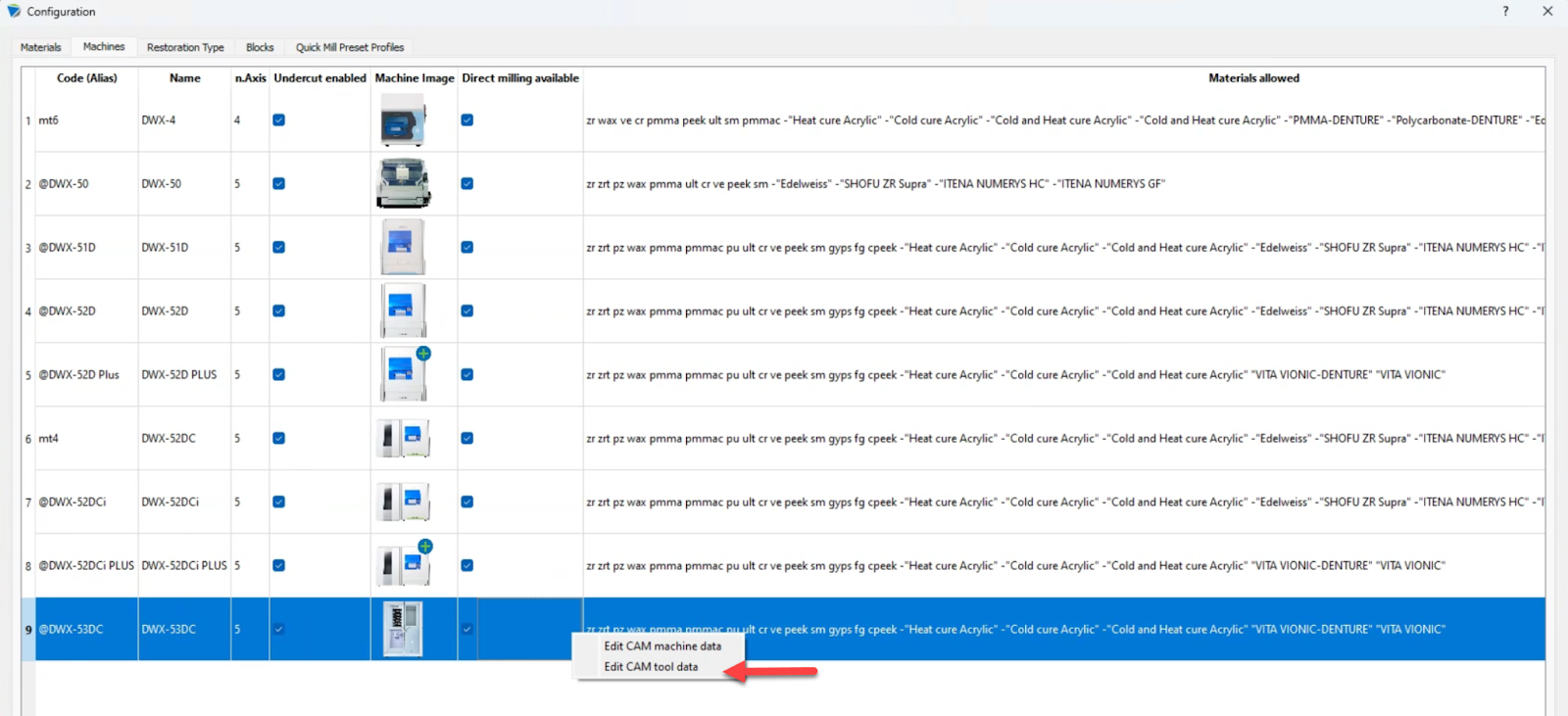Toggle Undercut enabled for DWX-52DC
The width and height of the screenshot is (1568, 716).
[279, 438]
